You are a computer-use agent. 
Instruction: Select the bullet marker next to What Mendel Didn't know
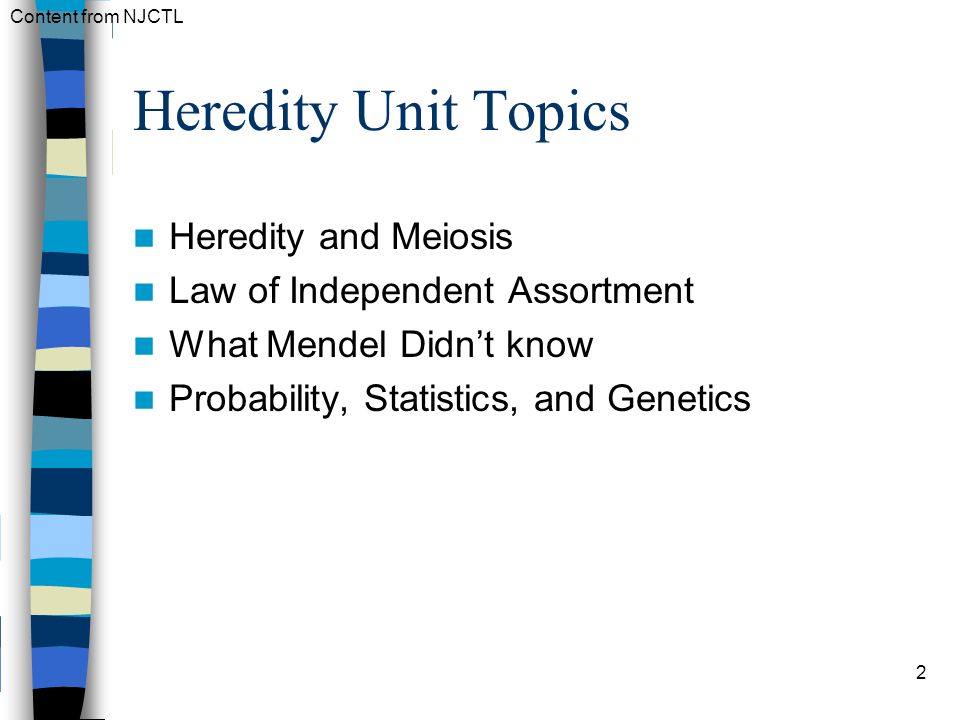[x=144, y=346]
